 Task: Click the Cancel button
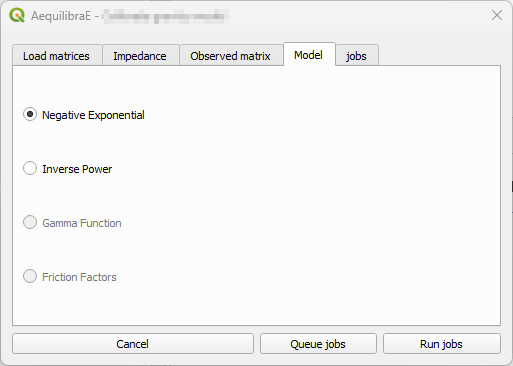click(x=133, y=344)
